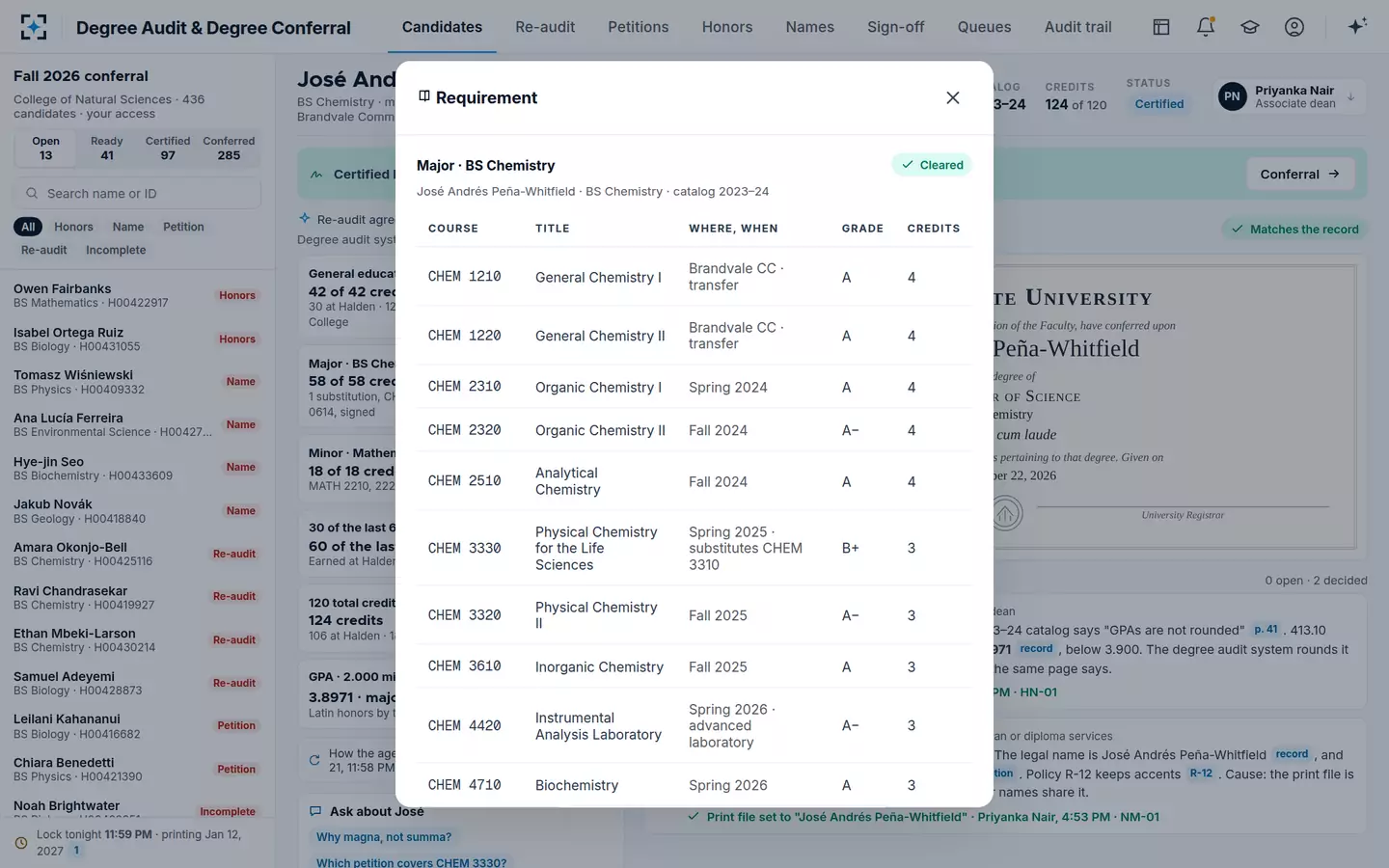Click the book icon beside Requirement heading

424,96
